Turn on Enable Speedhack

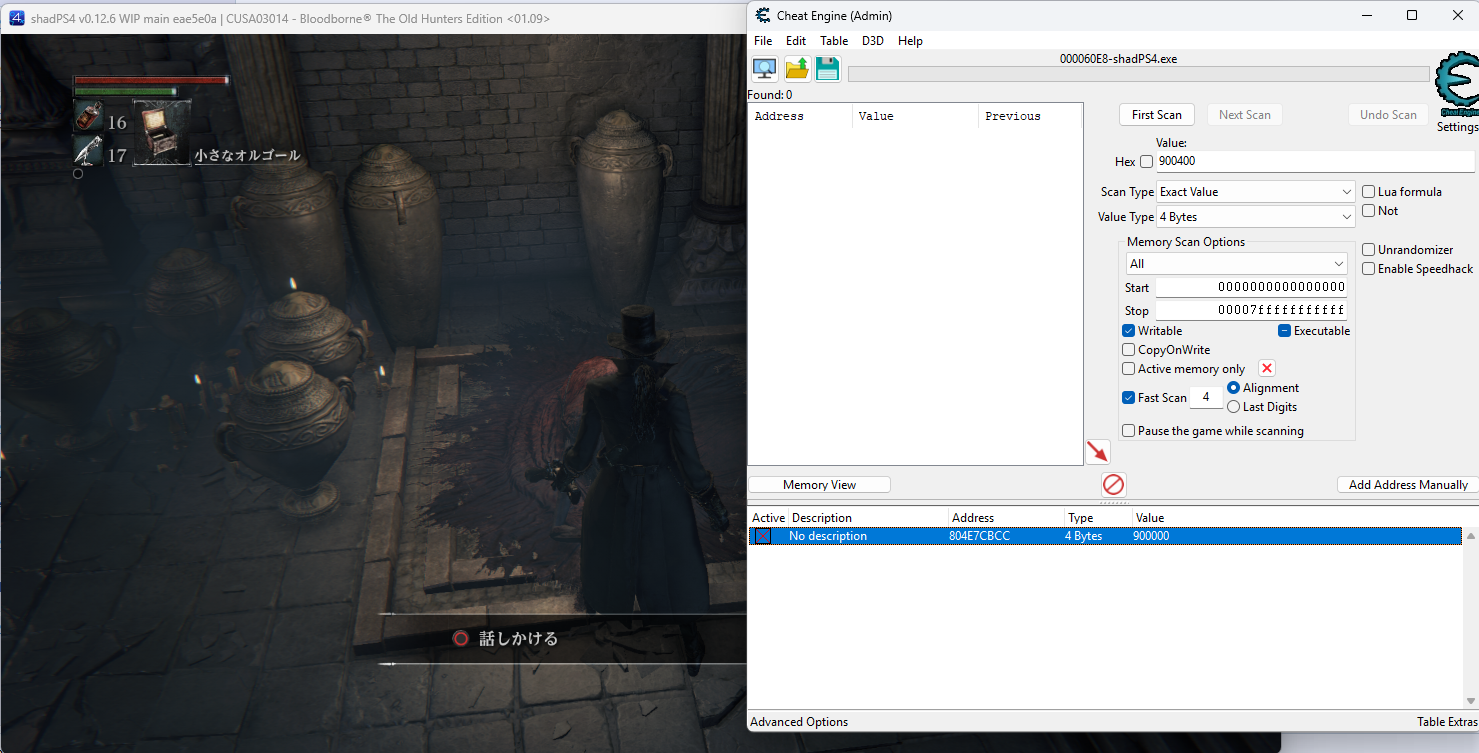pos(1368,269)
